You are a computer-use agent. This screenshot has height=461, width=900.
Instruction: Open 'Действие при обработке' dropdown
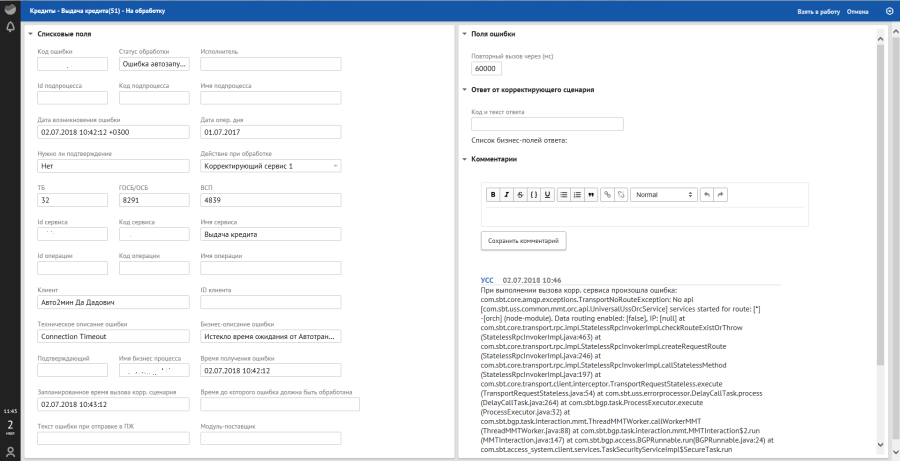[271, 166]
